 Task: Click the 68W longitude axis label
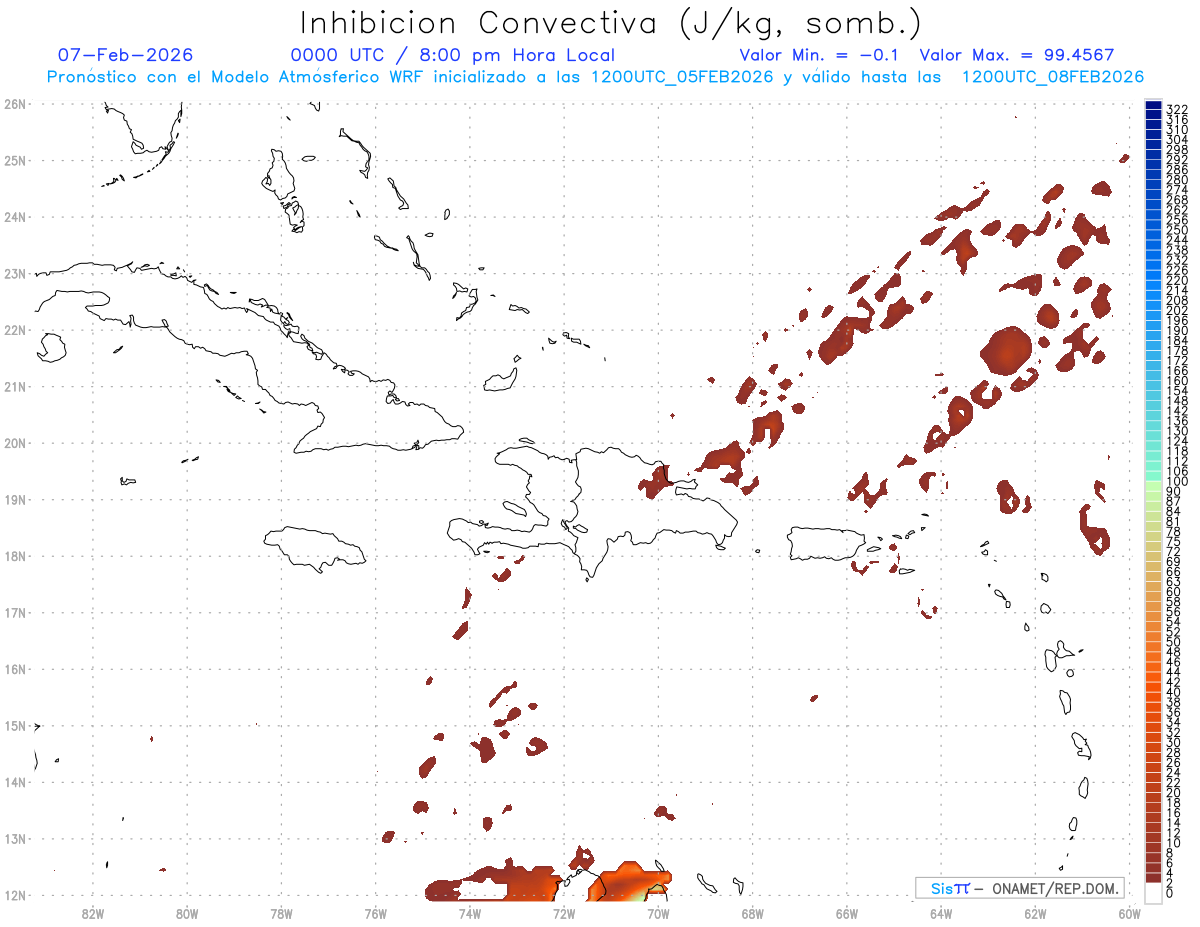point(752,913)
